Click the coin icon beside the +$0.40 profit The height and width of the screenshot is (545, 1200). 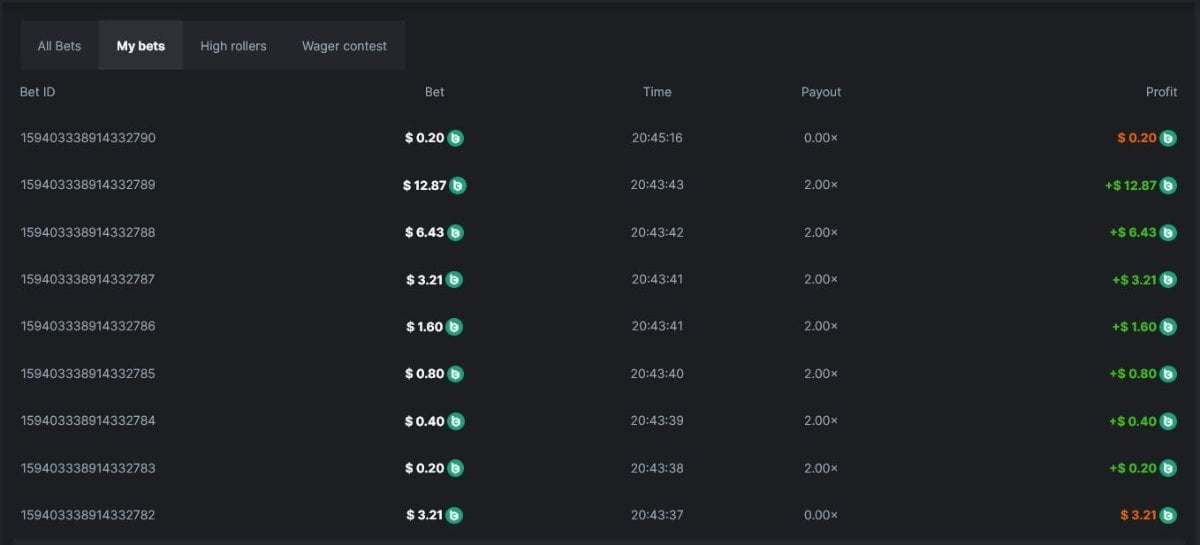pyautogui.click(x=1168, y=421)
